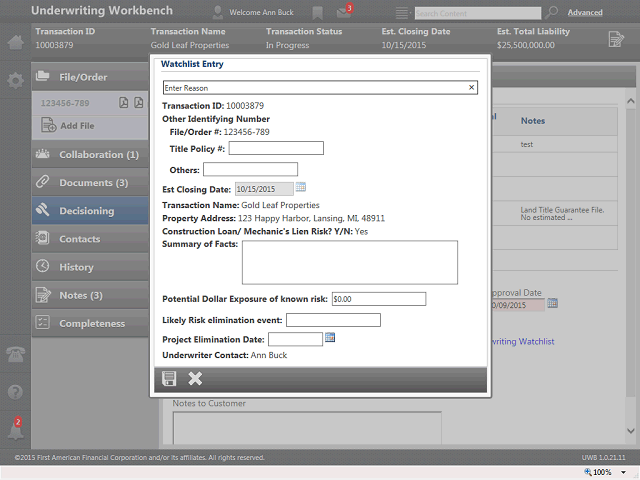Viewport: 640px width, 480px height.
Task: Click the 'Land Title Guarantee File' note
Action: click(562, 213)
